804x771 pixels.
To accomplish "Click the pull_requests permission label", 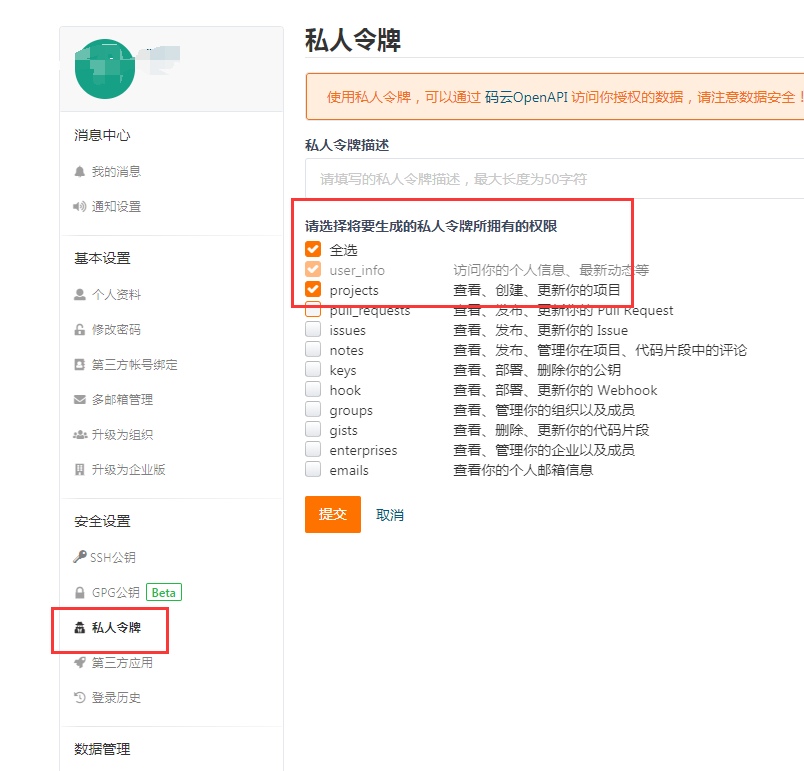I will [370, 311].
